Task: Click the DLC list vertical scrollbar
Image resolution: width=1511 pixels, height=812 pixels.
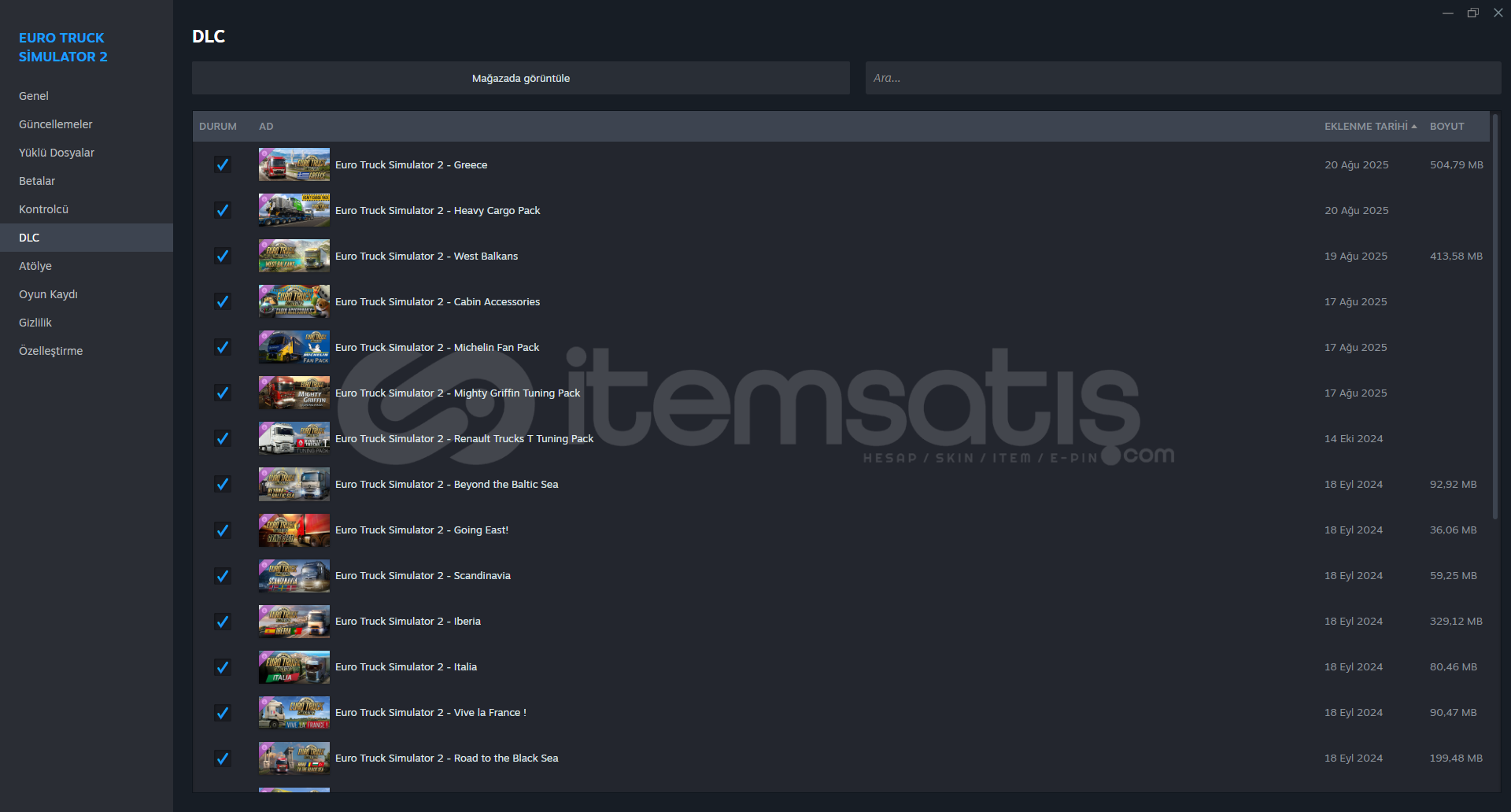Action: (1495, 317)
